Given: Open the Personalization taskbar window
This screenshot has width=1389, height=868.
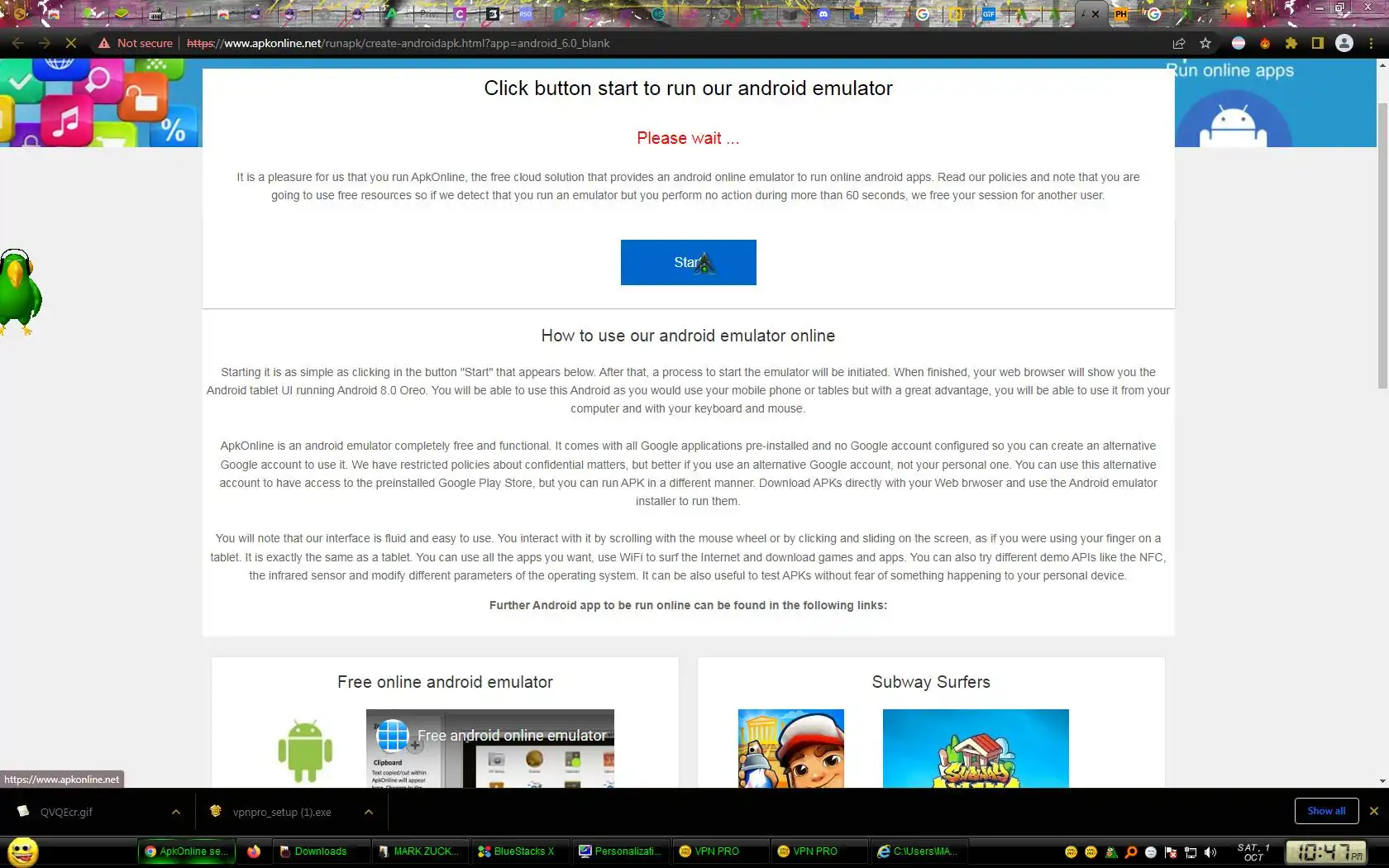Looking at the screenshot, I should (x=621, y=851).
